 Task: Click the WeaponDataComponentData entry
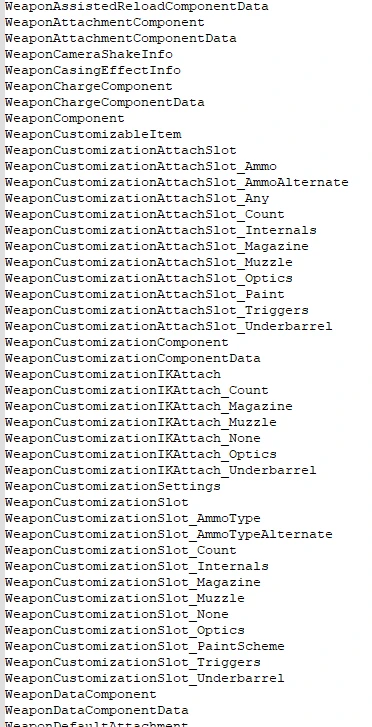pos(96,710)
